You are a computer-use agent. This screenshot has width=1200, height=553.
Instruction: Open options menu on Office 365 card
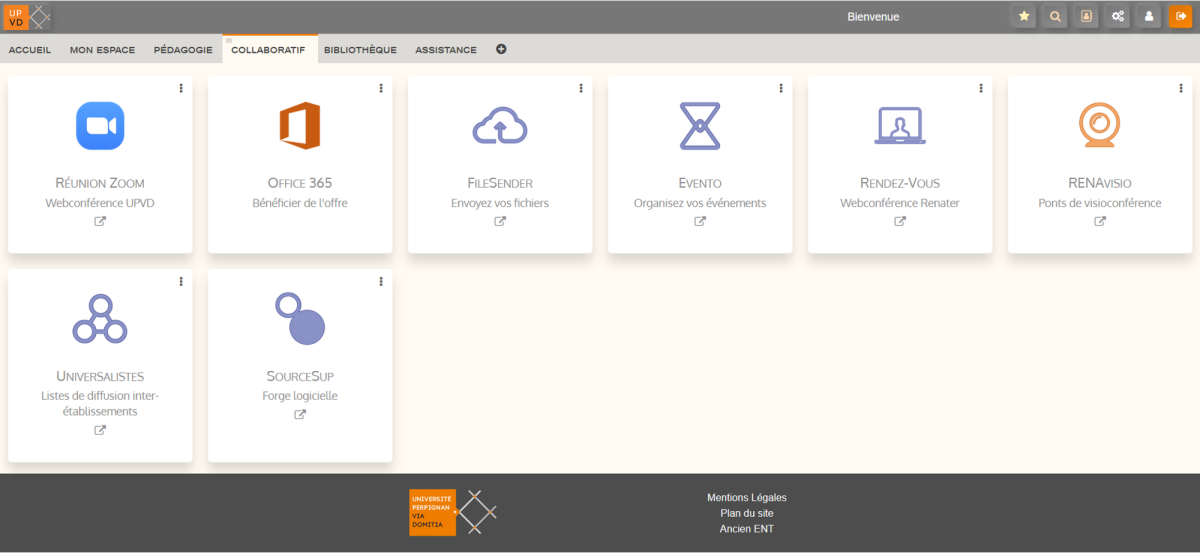tap(381, 88)
